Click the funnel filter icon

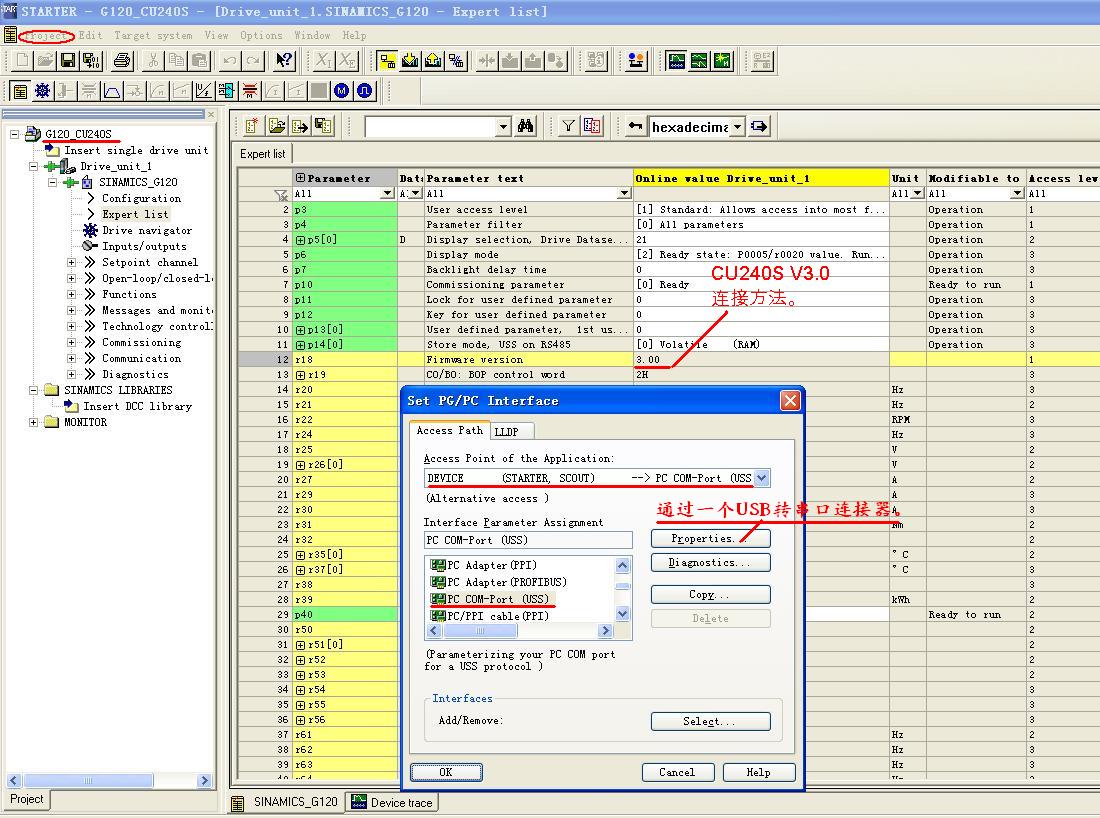click(568, 126)
